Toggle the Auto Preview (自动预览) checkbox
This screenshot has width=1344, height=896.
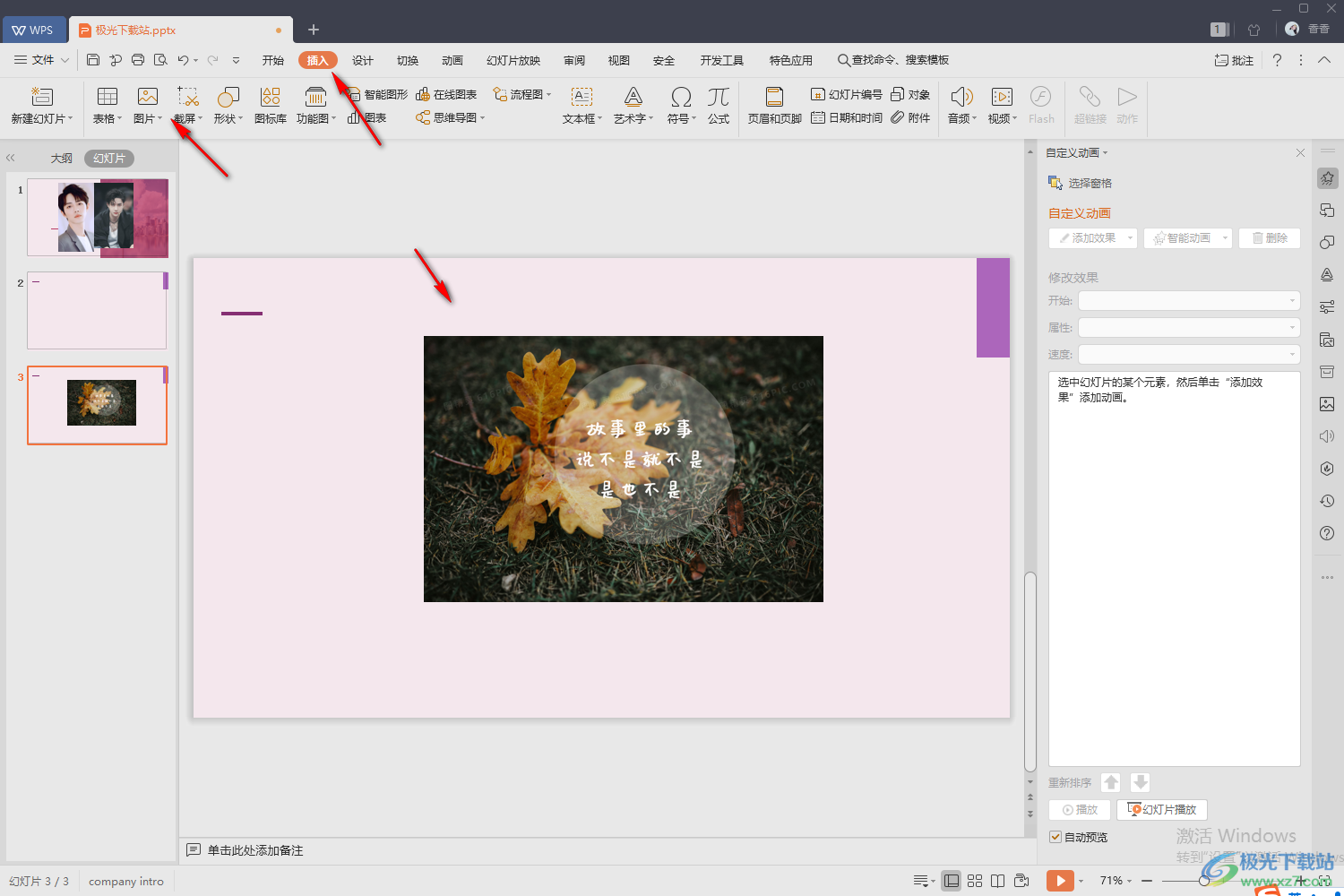coord(1055,837)
